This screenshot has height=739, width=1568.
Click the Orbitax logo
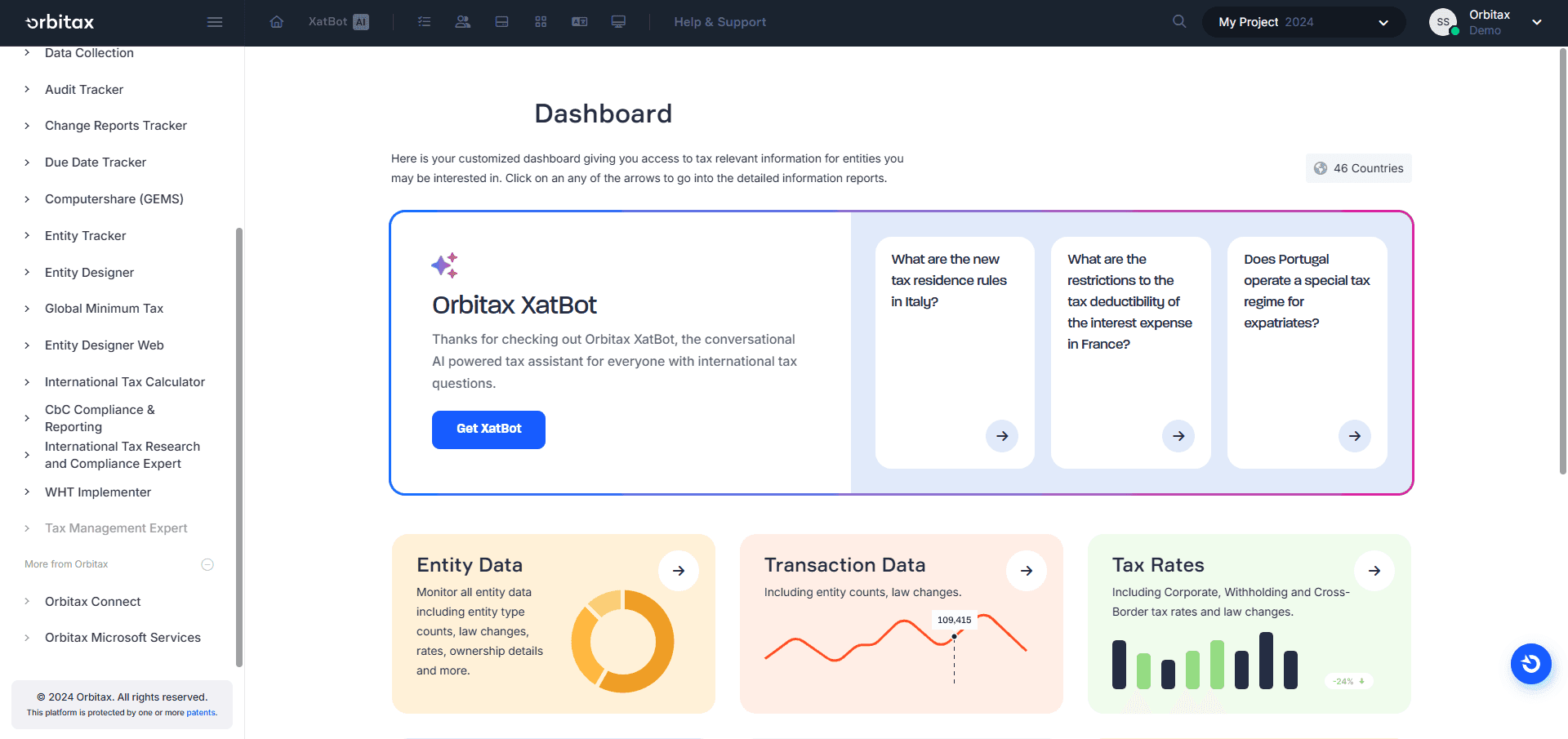(60, 22)
